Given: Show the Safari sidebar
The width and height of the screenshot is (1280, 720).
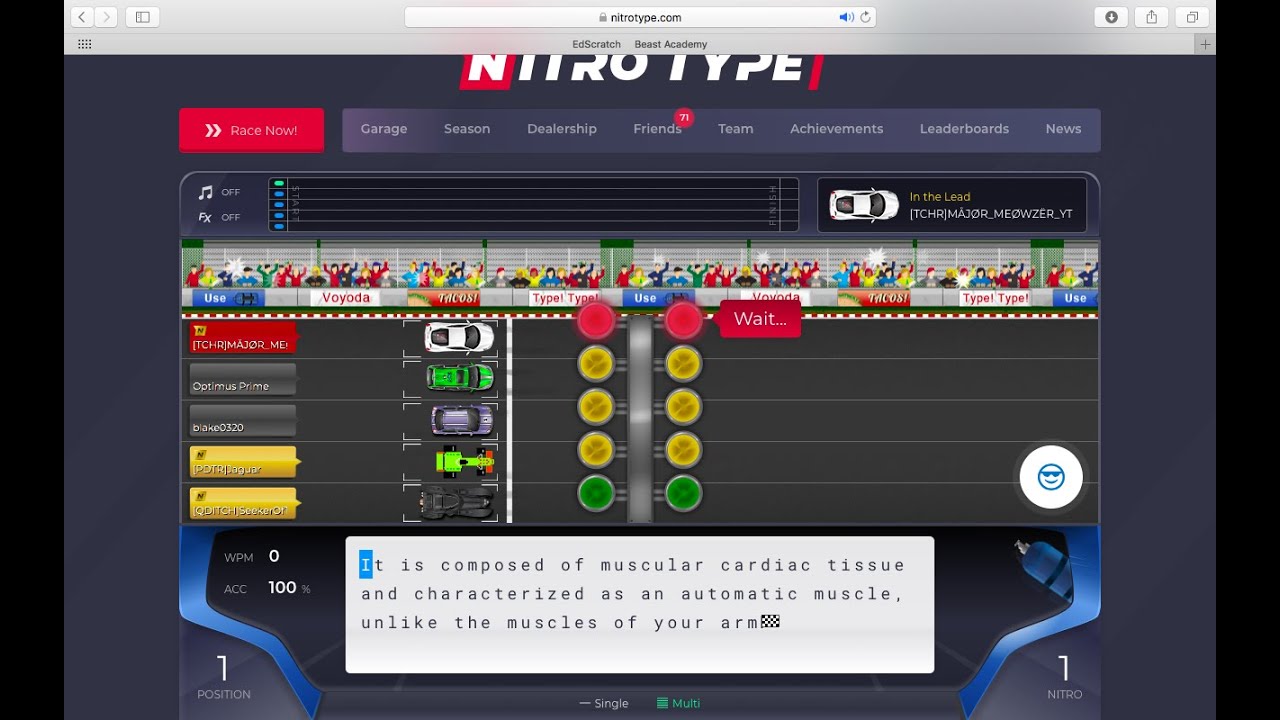Looking at the screenshot, I should click(x=142, y=17).
